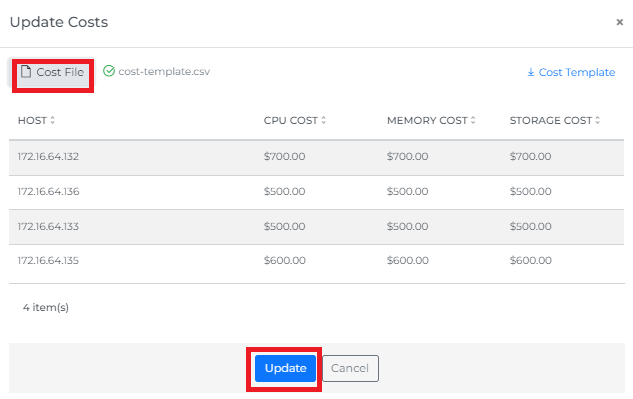Click the $600.00 storage cost cell

coord(530,260)
